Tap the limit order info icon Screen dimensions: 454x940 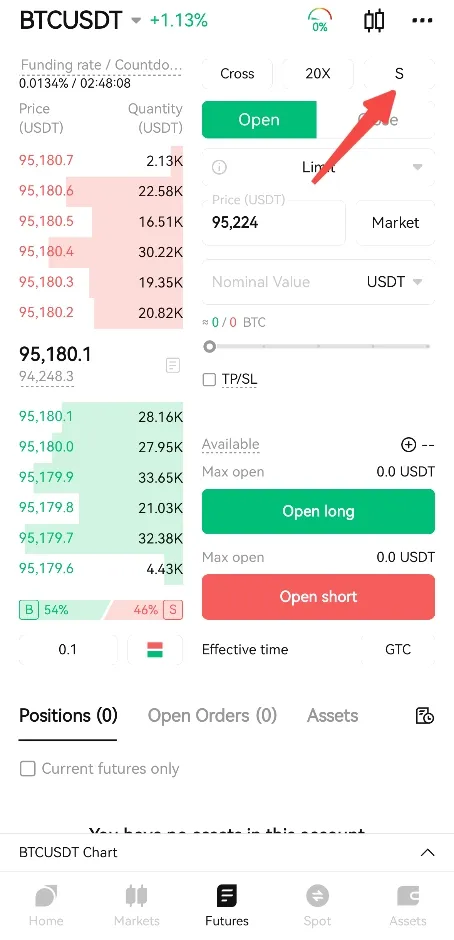point(220,167)
